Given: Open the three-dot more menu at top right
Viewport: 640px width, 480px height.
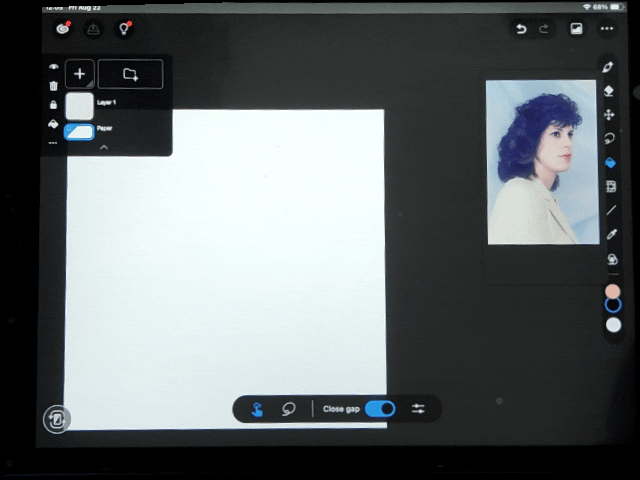Looking at the screenshot, I should (606, 29).
